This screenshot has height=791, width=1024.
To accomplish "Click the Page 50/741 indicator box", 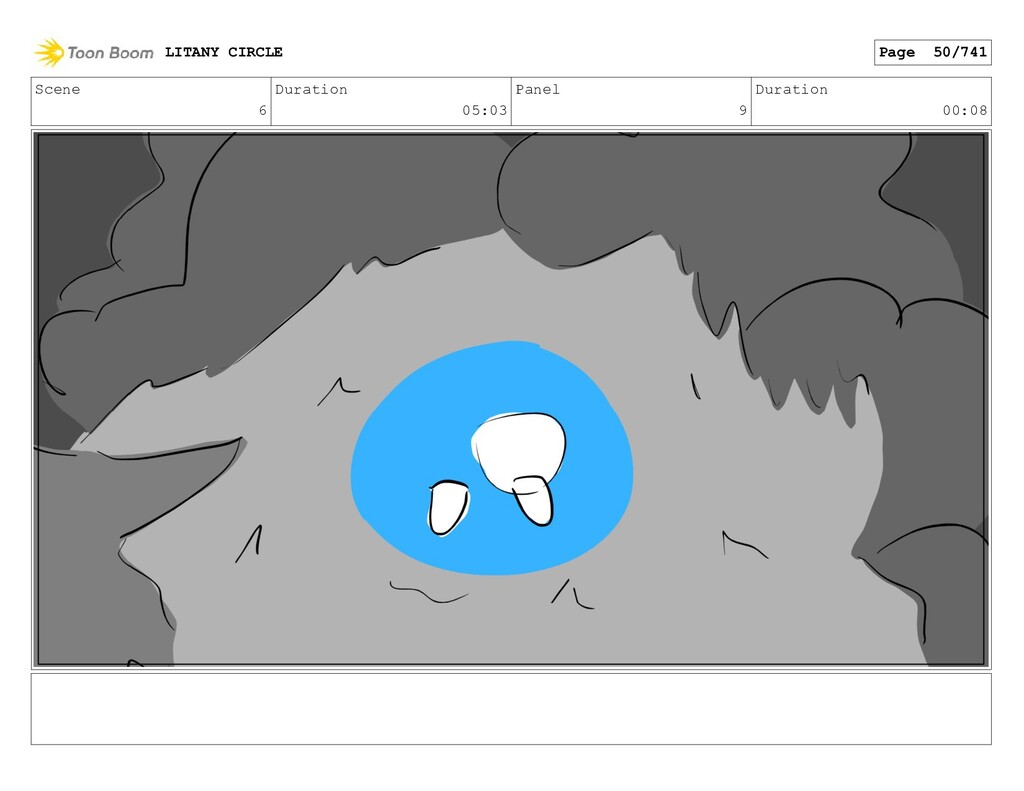I will [933, 52].
